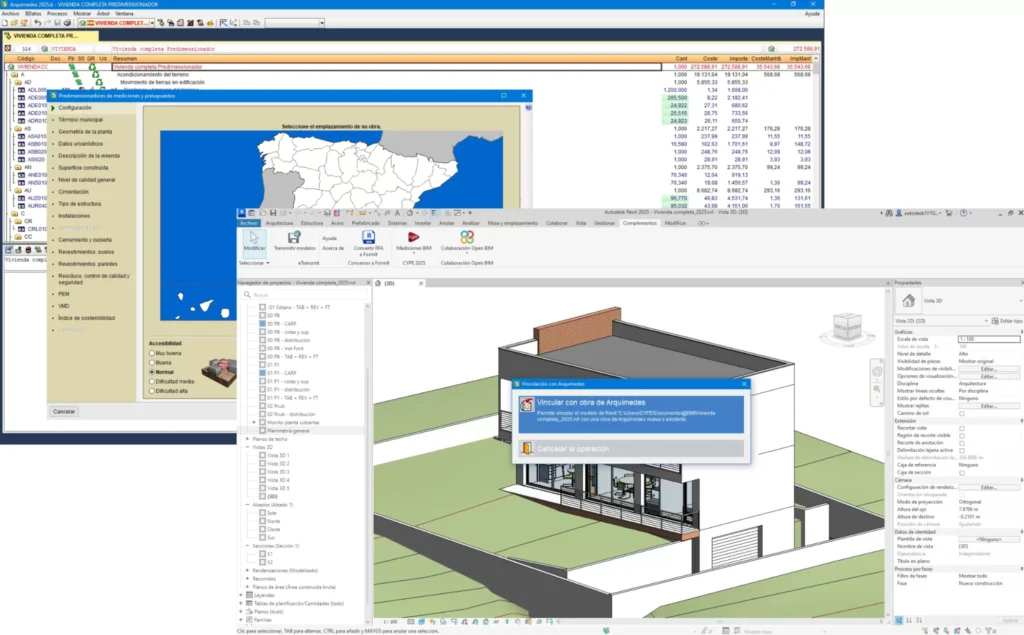The width and height of the screenshot is (1024, 635).
Task: Click the user account icon in Revit title bar
Action: pyautogui.click(x=899, y=213)
